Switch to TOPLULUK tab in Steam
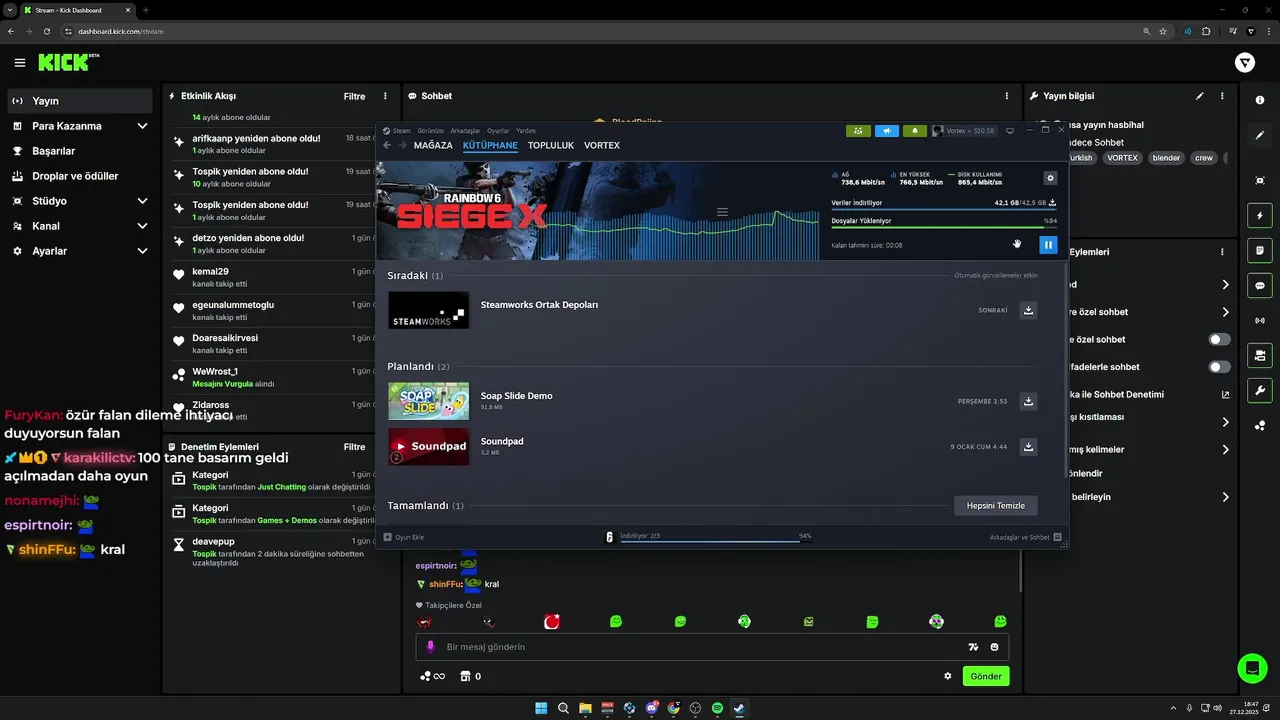 pos(551,145)
